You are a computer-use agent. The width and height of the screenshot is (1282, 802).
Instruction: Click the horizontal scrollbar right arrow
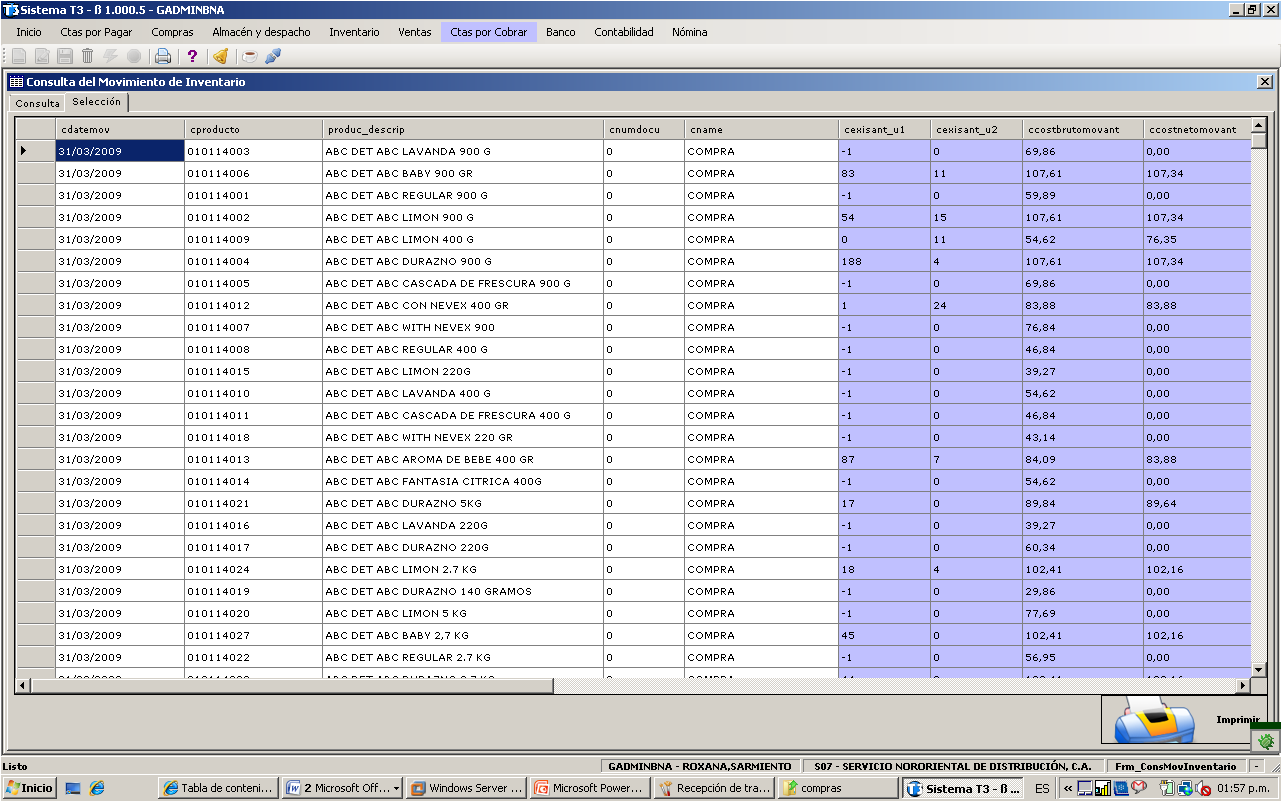tap(1243, 686)
